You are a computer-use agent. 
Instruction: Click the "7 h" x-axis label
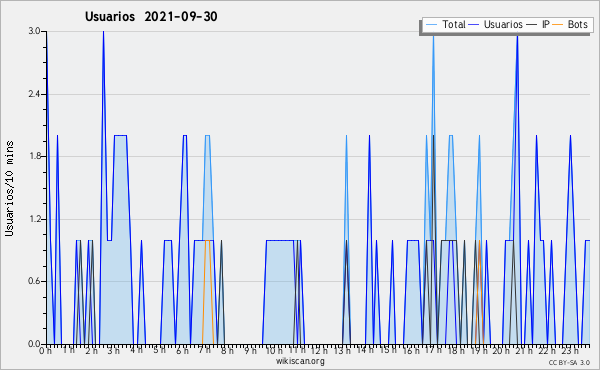point(205,350)
